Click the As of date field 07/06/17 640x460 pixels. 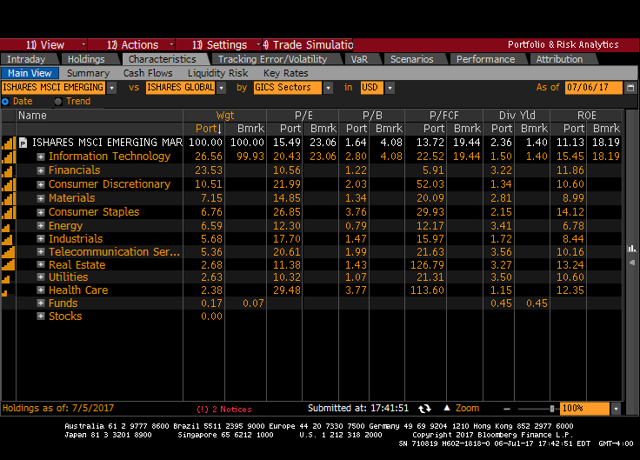593,88
